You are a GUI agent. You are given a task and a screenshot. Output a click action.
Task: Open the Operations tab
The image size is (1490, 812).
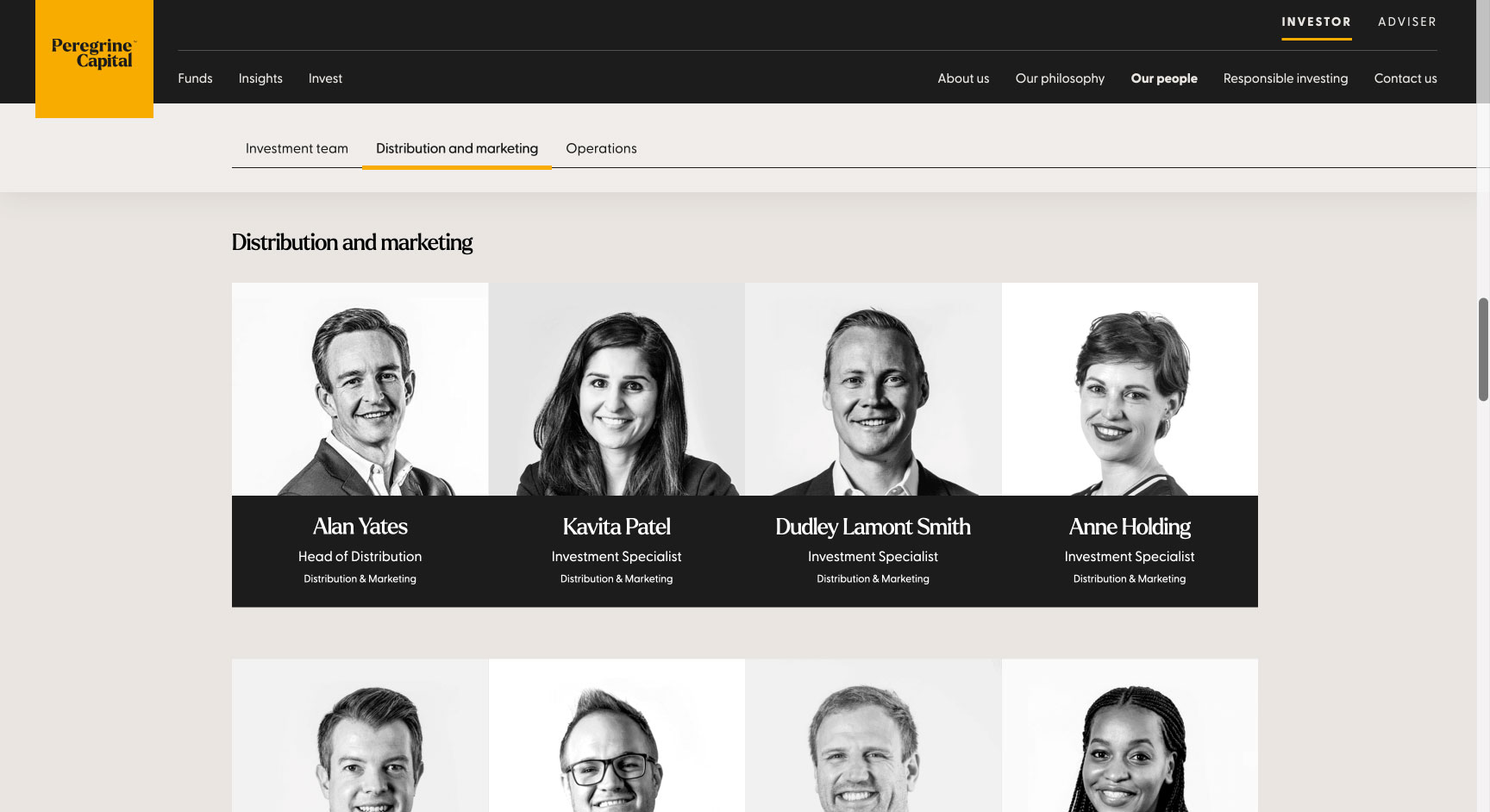(601, 148)
